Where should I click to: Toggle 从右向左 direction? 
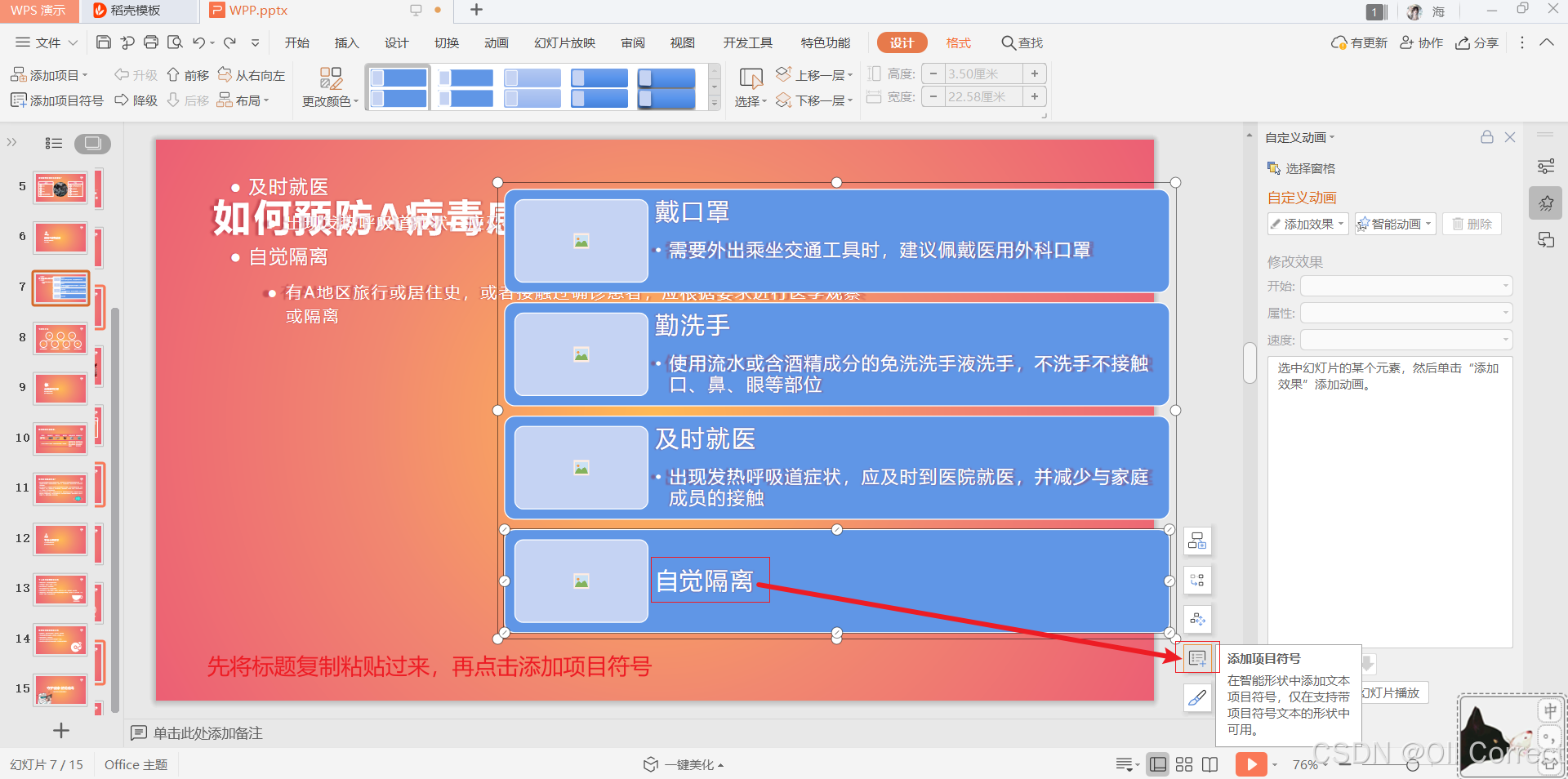252,75
